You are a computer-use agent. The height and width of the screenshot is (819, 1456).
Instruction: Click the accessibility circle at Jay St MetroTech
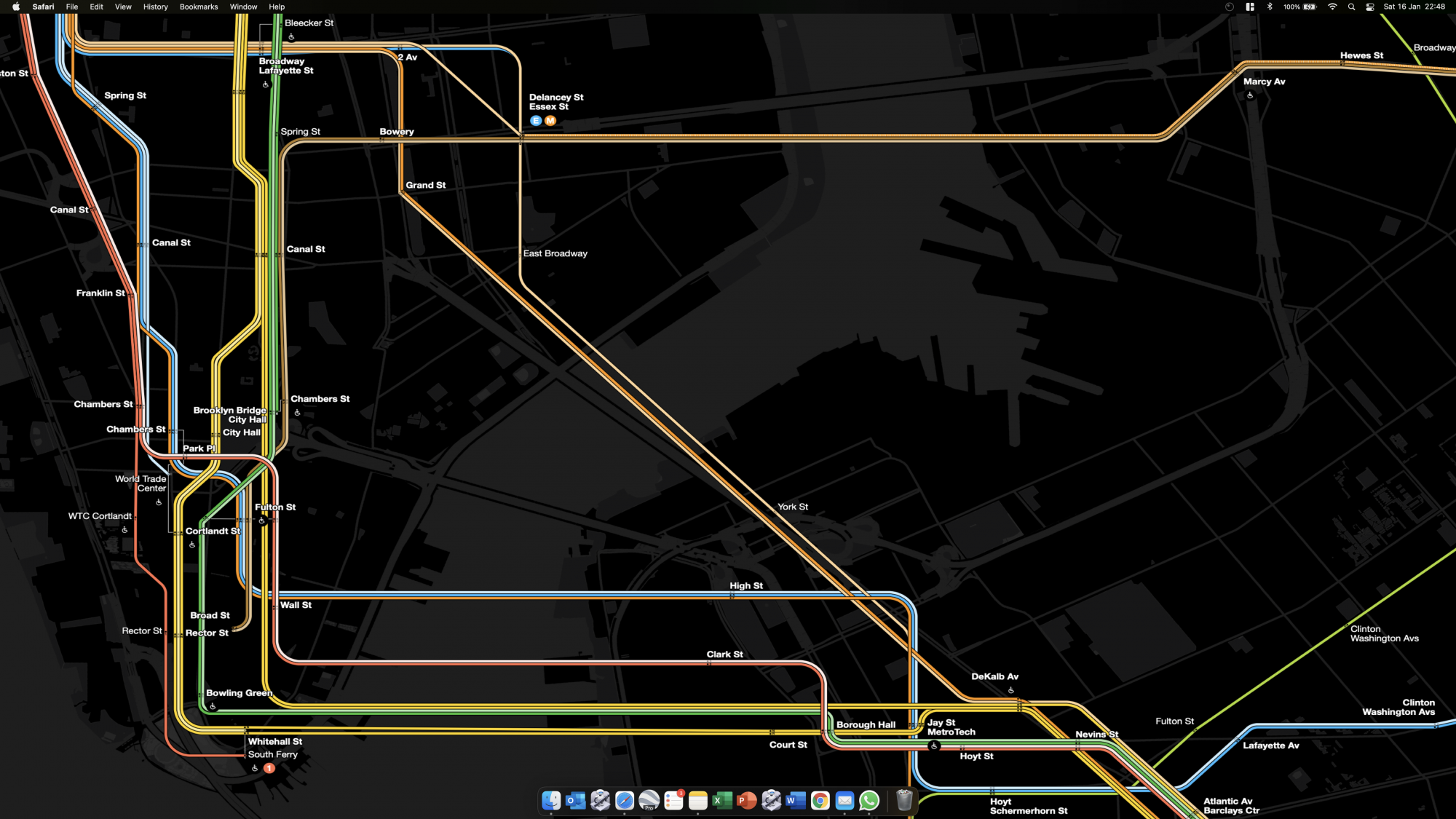coord(934,745)
